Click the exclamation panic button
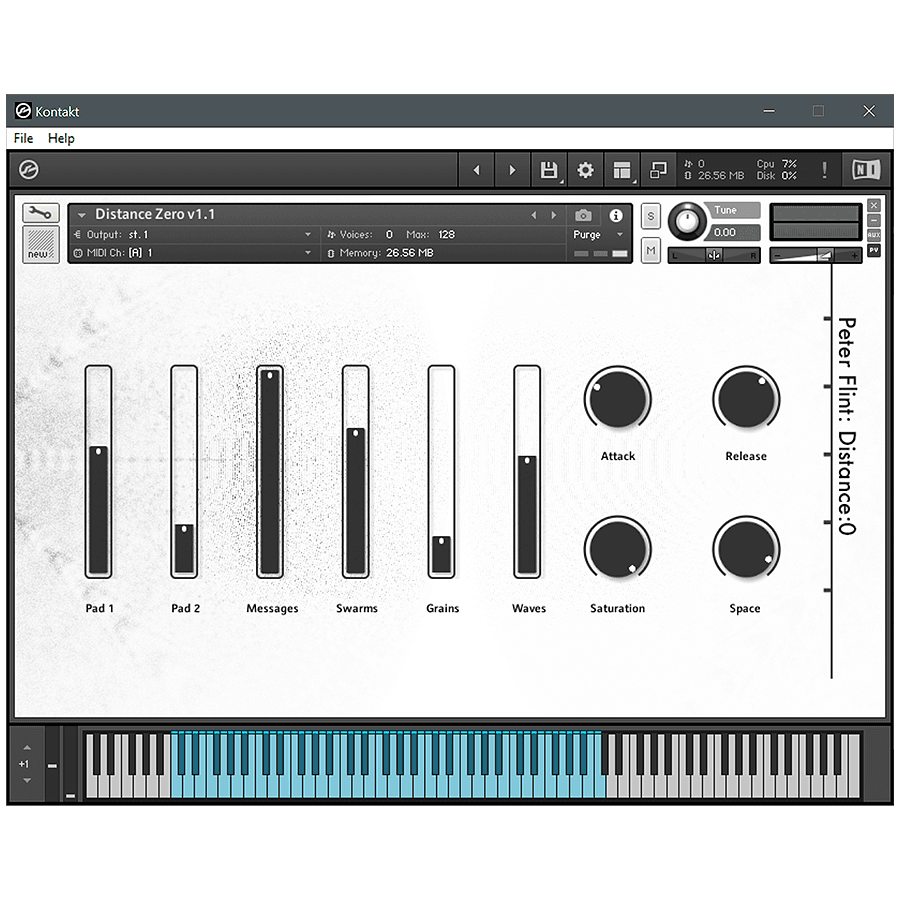 (824, 170)
